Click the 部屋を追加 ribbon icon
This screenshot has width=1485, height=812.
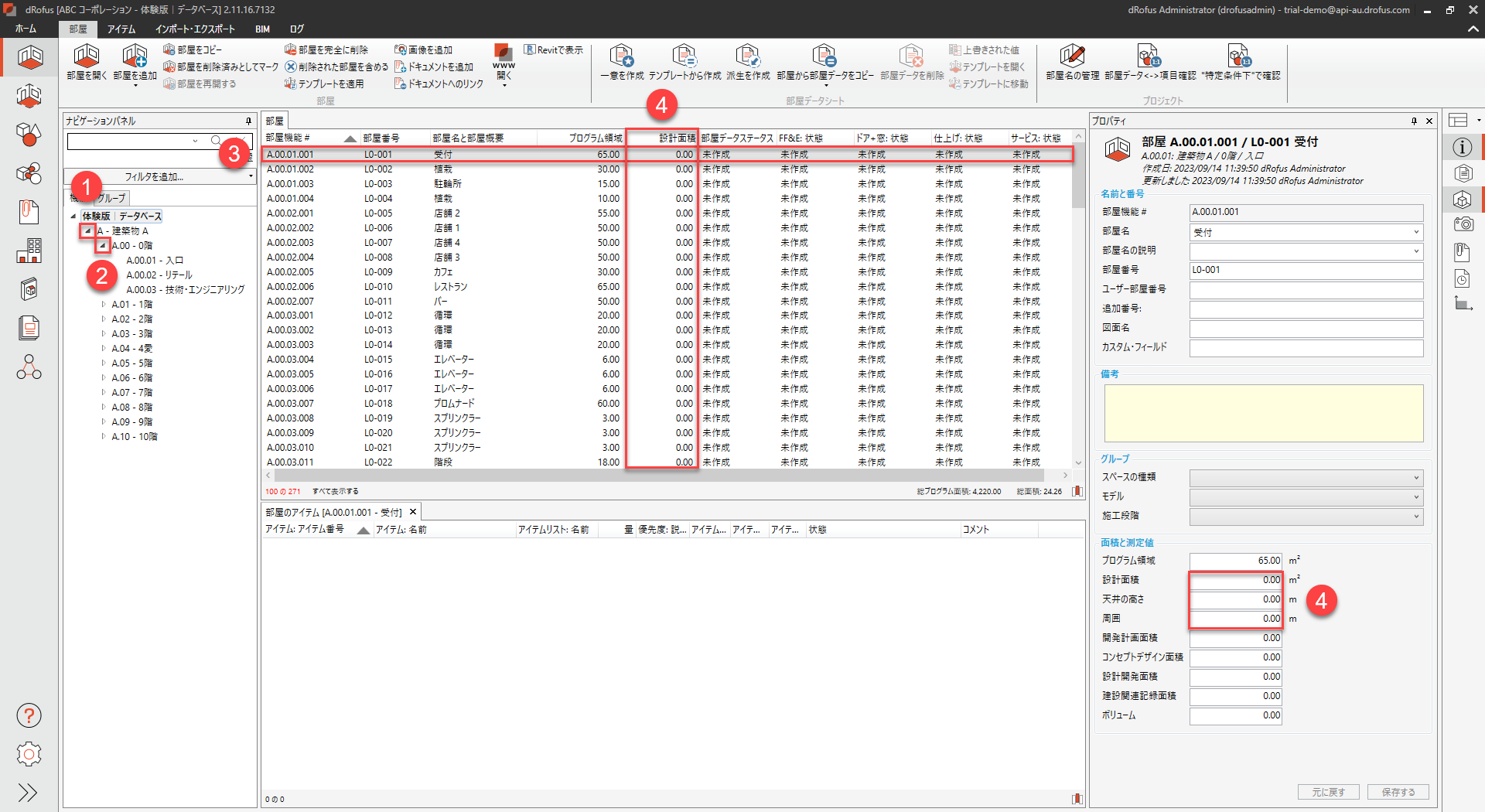tap(135, 57)
